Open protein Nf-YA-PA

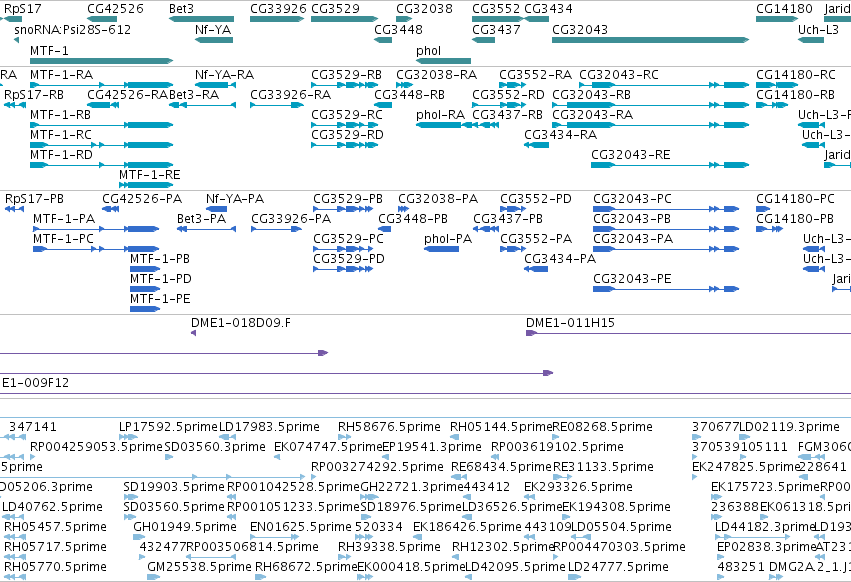click(235, 199)
